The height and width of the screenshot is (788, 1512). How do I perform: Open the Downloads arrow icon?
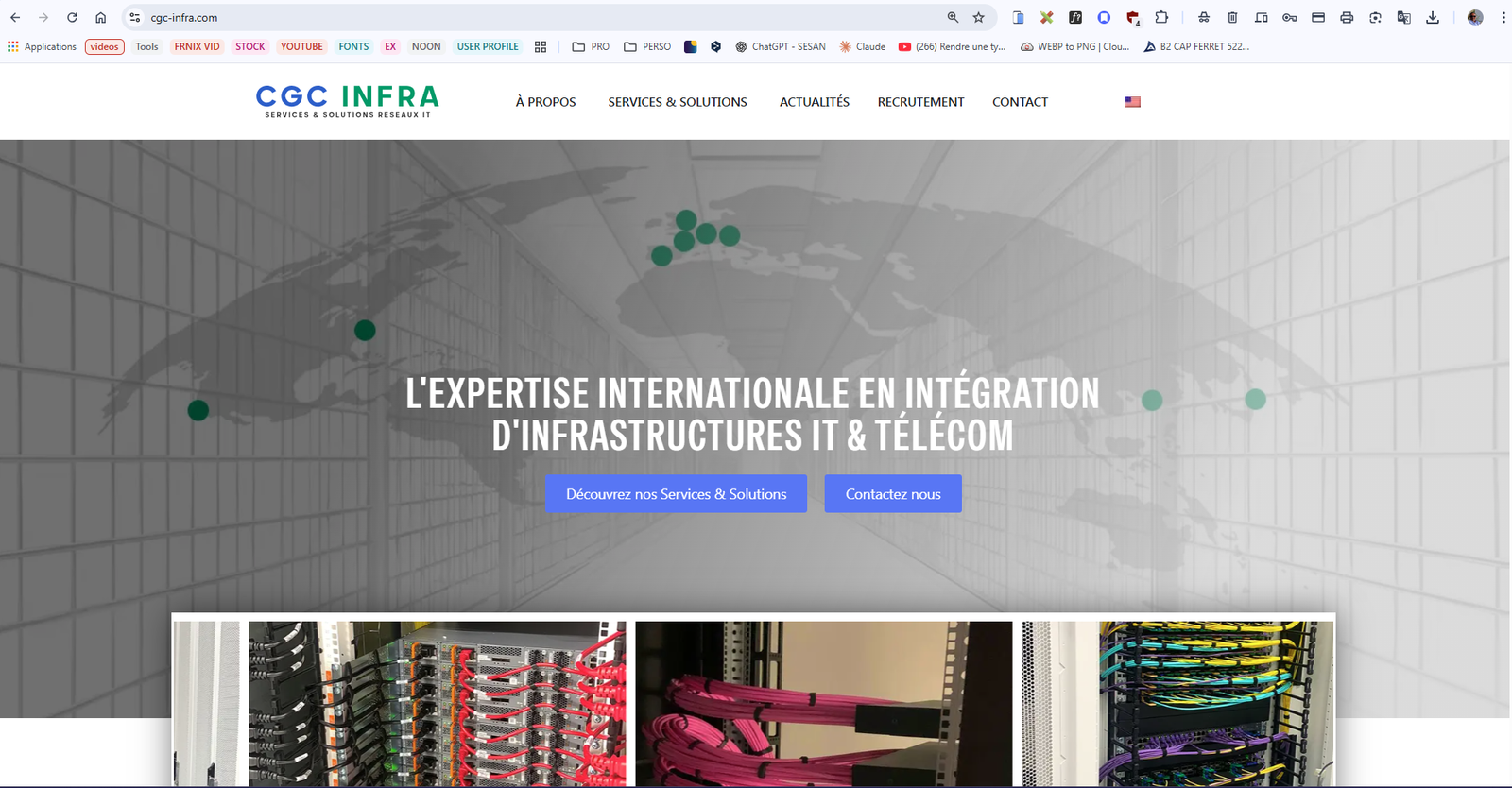click(x=1433, y=18)
